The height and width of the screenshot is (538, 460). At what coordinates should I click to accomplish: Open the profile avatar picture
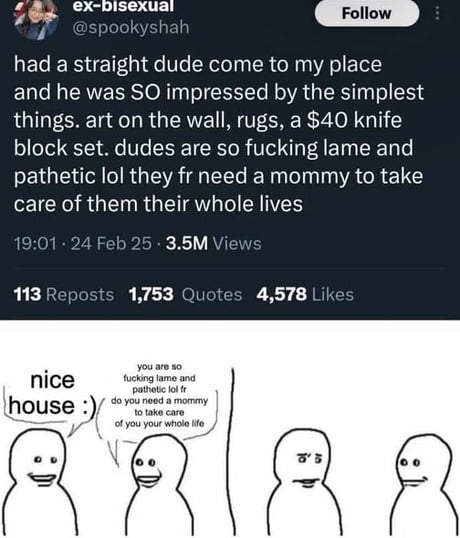[36, 20]
